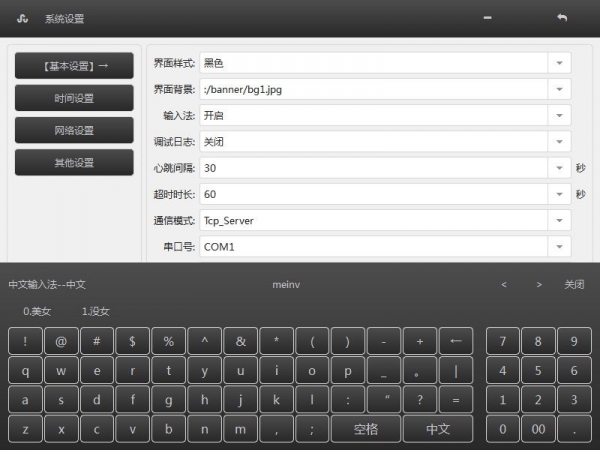The width and height of the screenshot is (600, 450).
Task: Expand the 通信模式 Tcp_Server dropdown
Action: coord(559,219)
